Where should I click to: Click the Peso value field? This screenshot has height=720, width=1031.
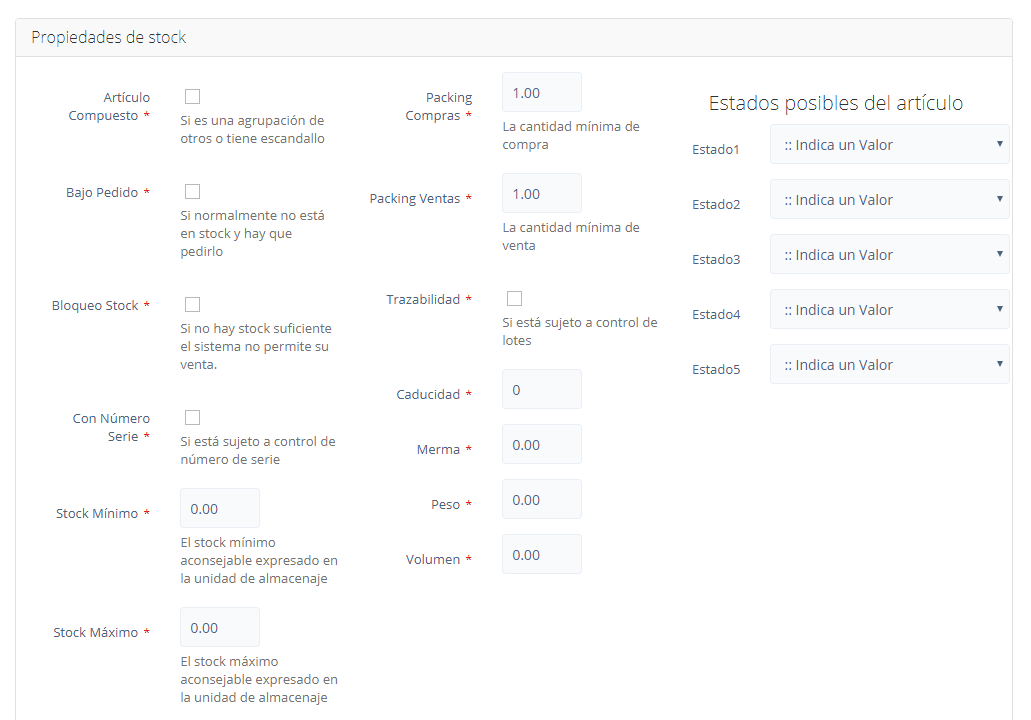coord(541,499)
